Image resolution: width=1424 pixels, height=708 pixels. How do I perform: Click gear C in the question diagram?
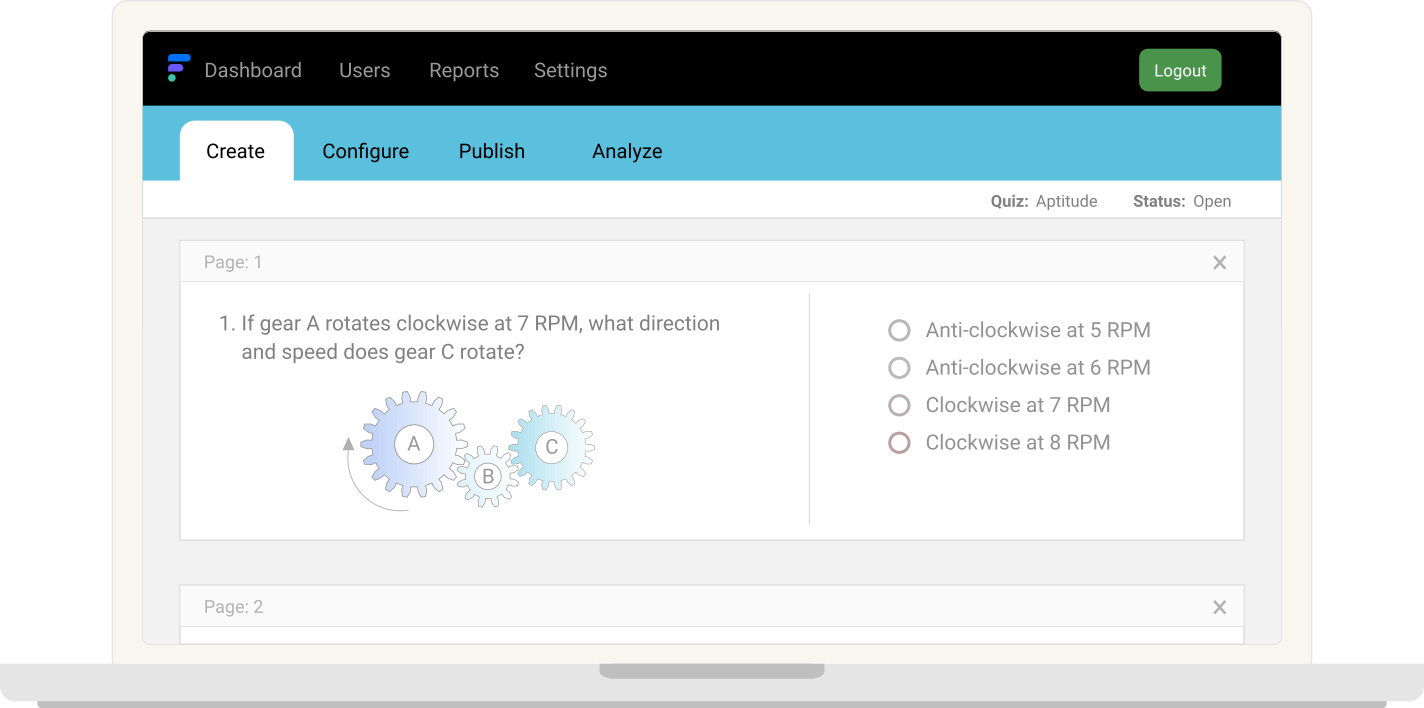551,448
